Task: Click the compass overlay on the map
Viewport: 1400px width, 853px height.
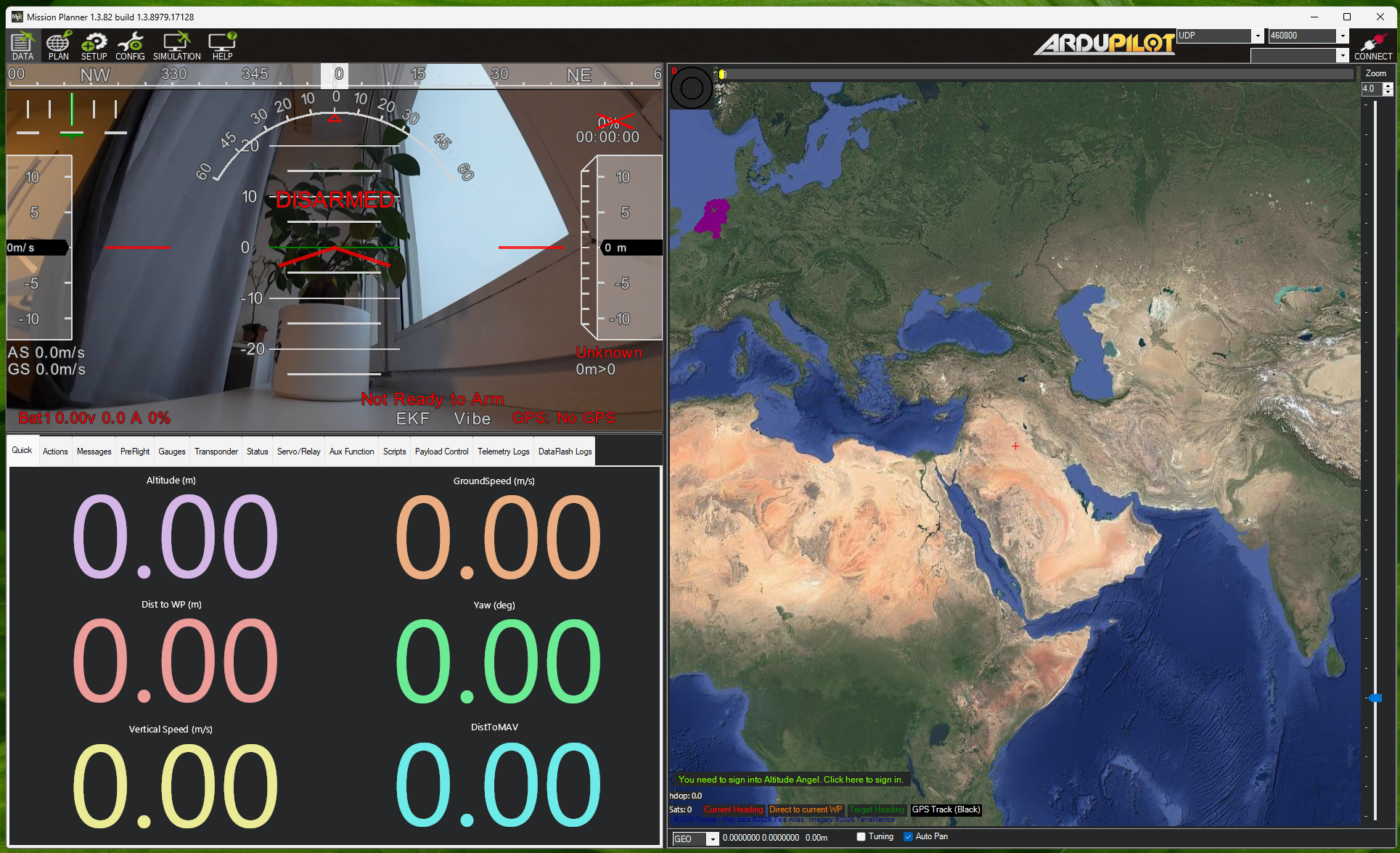Action: point(691,87)
